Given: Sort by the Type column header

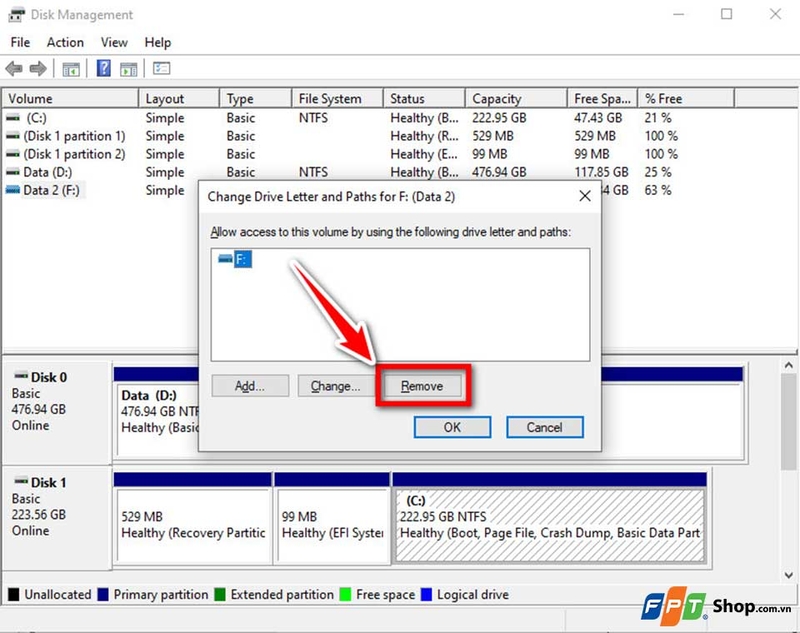Looking at the screenshot, I should pyautogui.click(x=256, y=98).
